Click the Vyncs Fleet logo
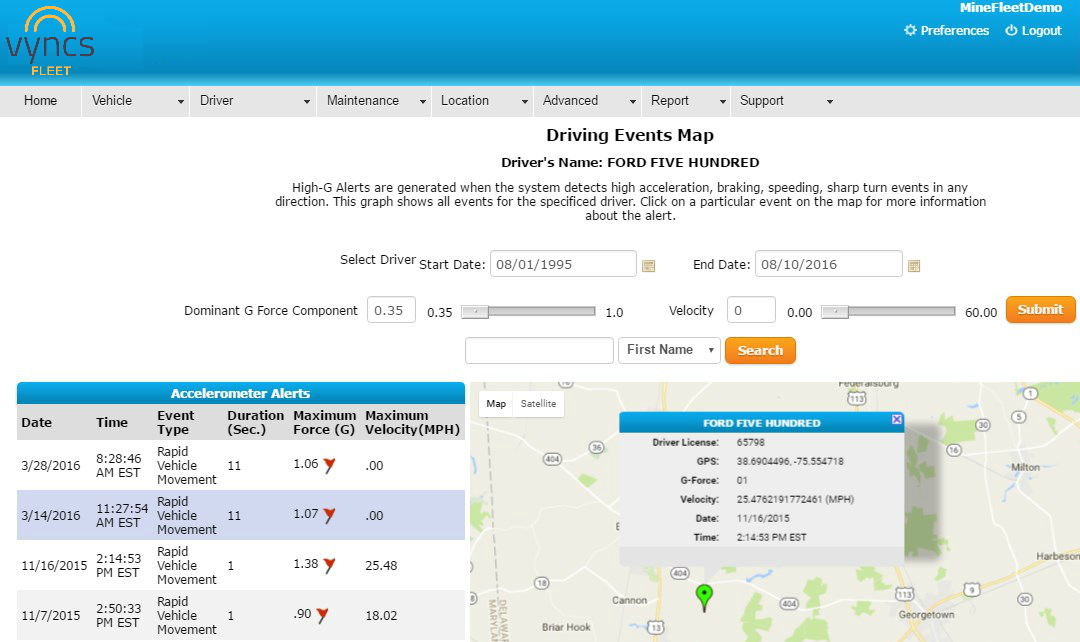1080x642 pixels. [x=50, y=41]
